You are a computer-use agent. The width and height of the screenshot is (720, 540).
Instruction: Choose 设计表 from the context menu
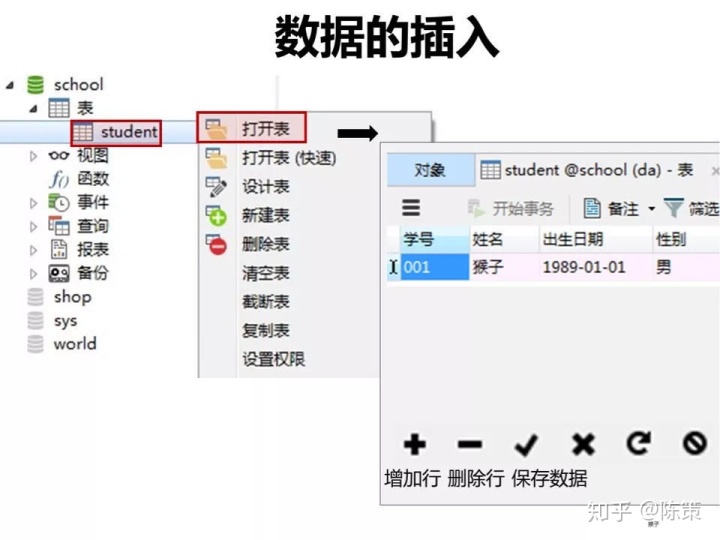[x=266, y=187]
